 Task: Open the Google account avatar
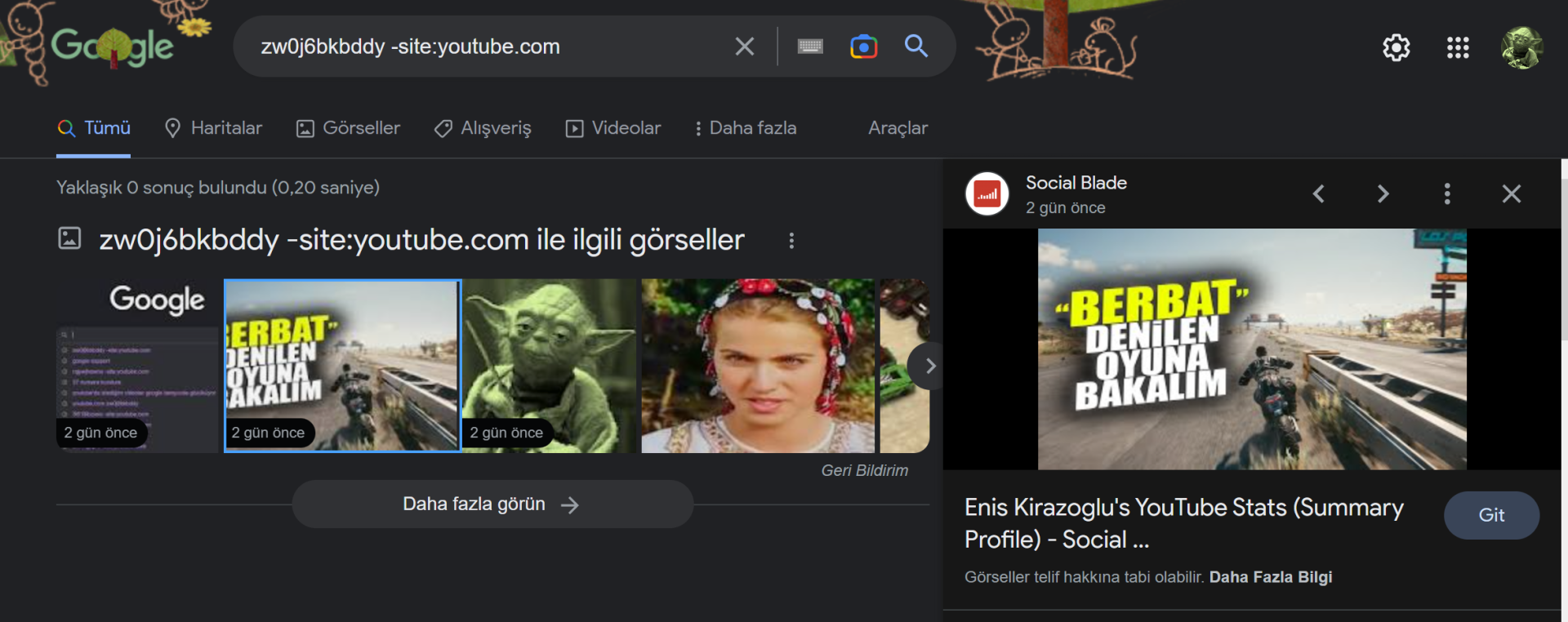pos(1521,47)
